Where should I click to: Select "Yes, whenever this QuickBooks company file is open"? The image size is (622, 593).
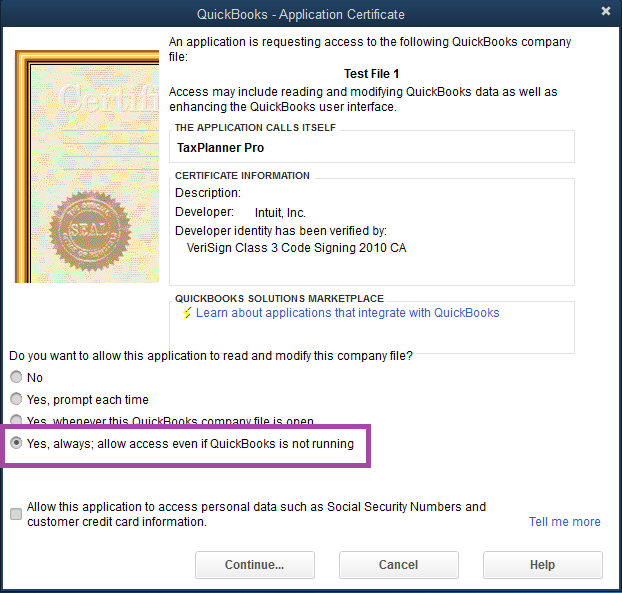point(16,420)
